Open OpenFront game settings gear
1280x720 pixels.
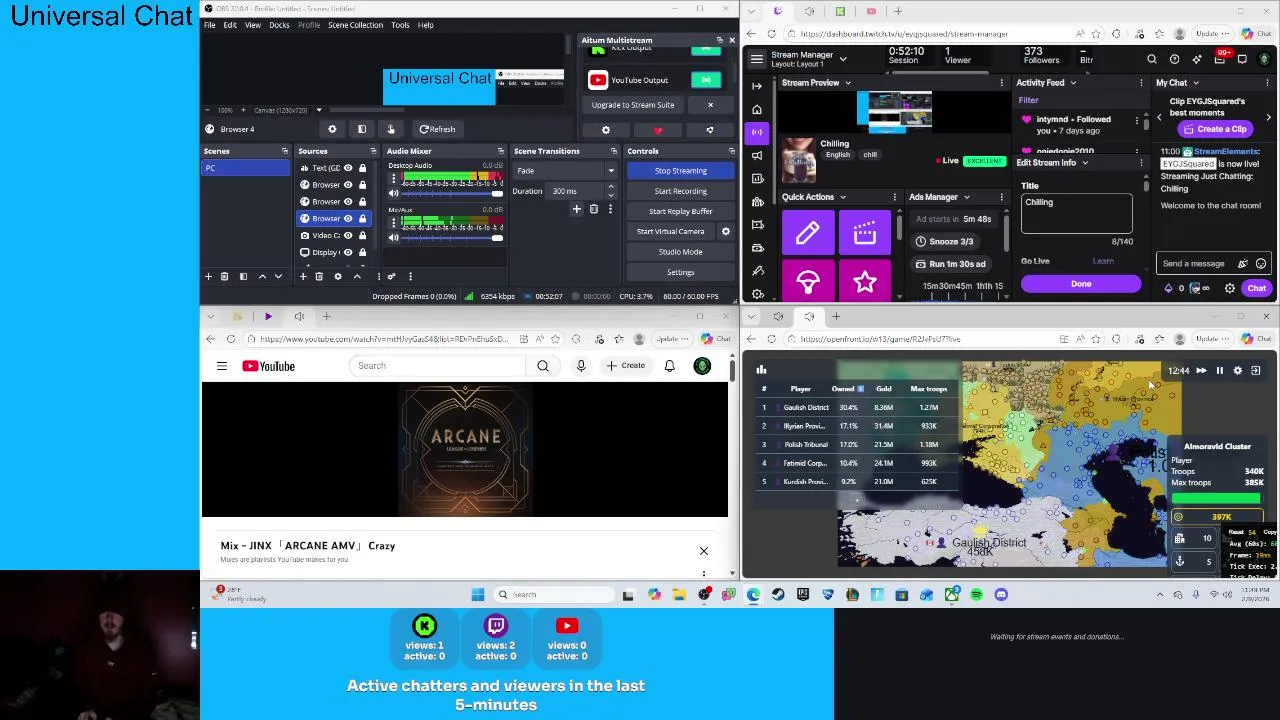coord(1237,370)
